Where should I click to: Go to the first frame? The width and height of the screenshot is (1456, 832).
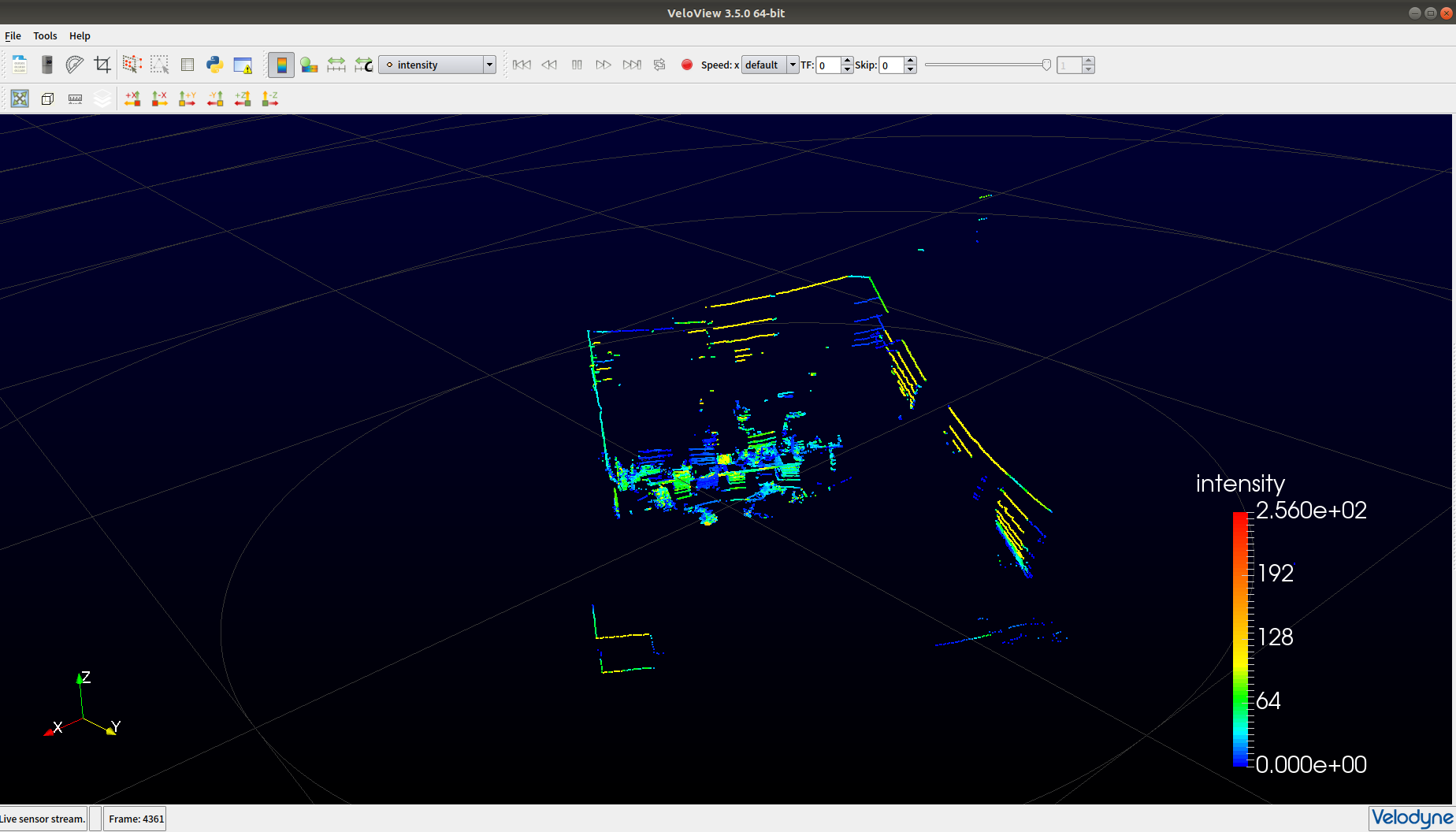tap(522, 65)
